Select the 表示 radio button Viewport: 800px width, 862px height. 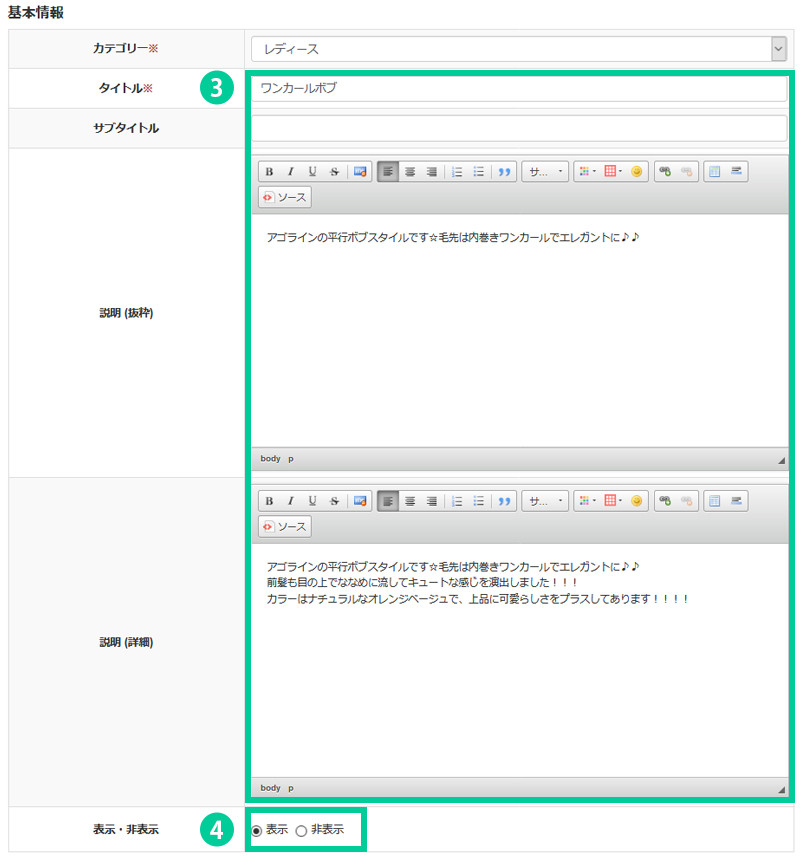[257, 830]
